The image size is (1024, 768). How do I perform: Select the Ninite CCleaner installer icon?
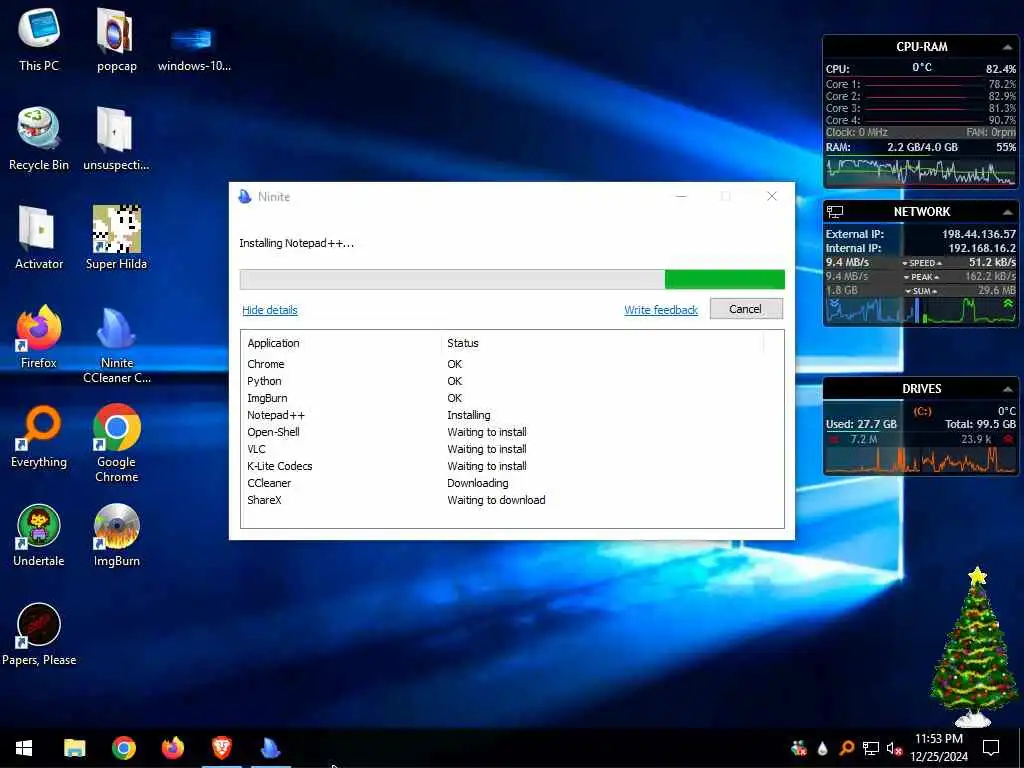tap(116, 344)
